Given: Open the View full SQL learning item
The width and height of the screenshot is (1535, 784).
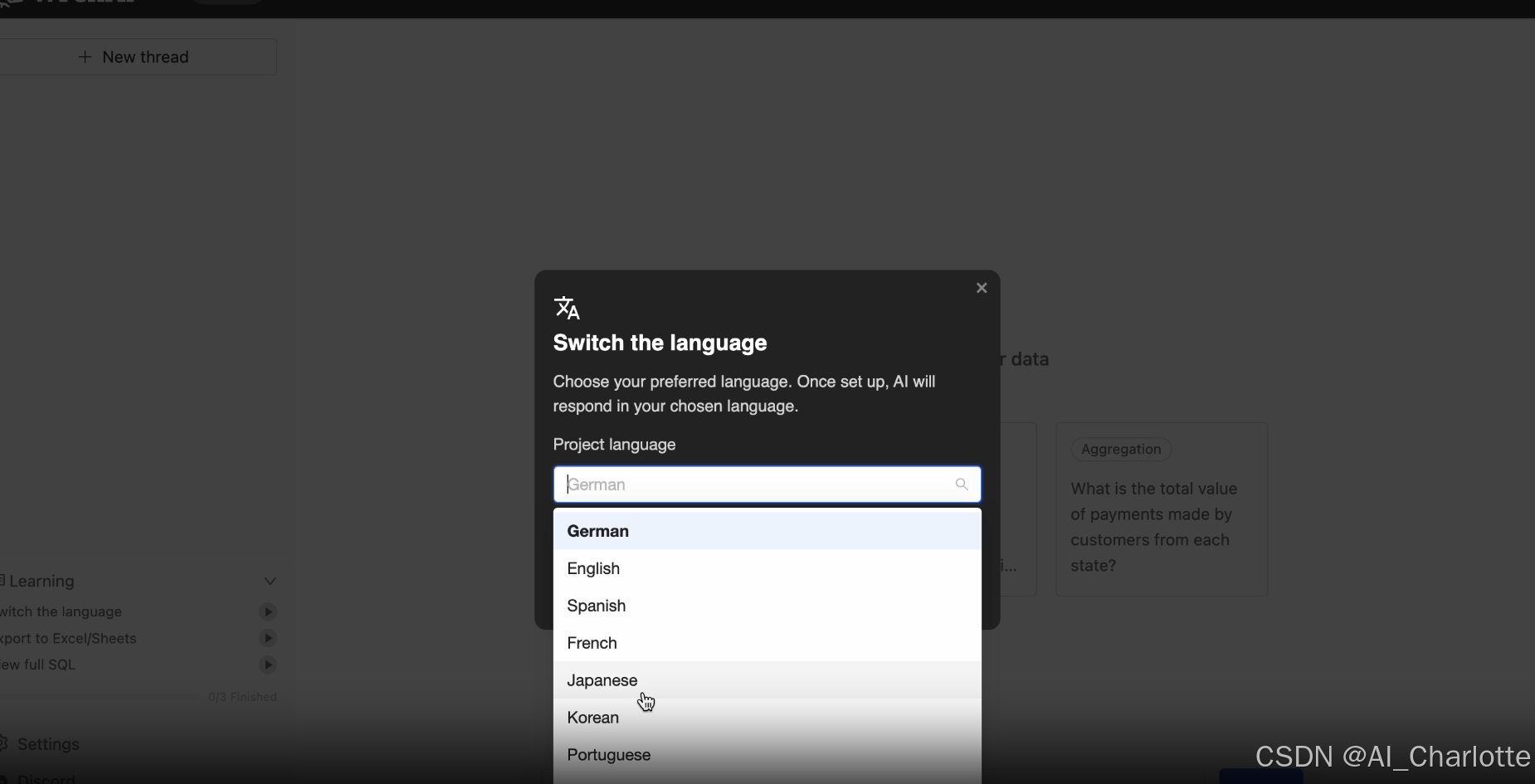Looking at the screenshot, I should click(x=37, y=665).
